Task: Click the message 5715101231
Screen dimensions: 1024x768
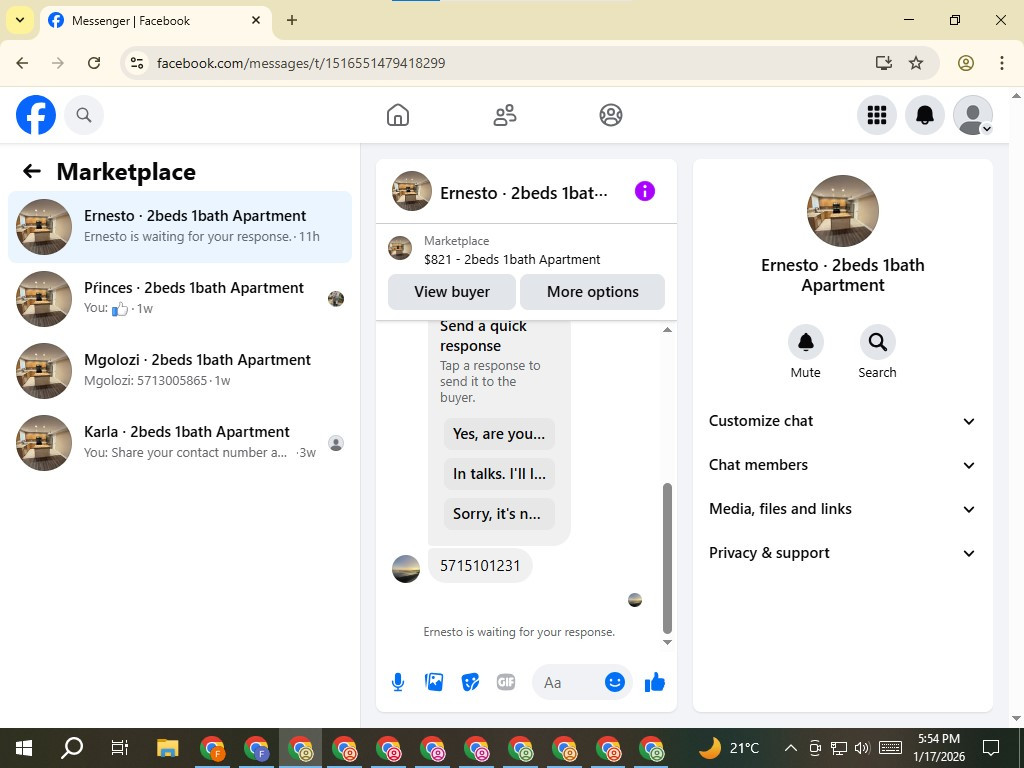Action: coord(480,566)
